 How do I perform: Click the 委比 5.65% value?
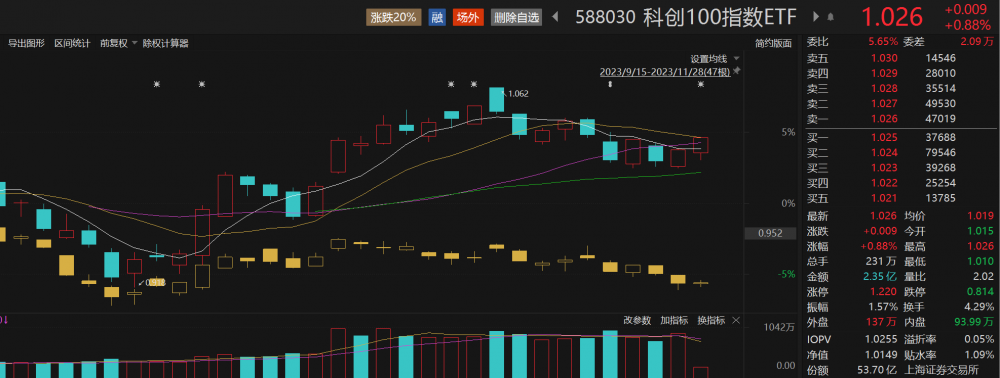tap(882, 42)
